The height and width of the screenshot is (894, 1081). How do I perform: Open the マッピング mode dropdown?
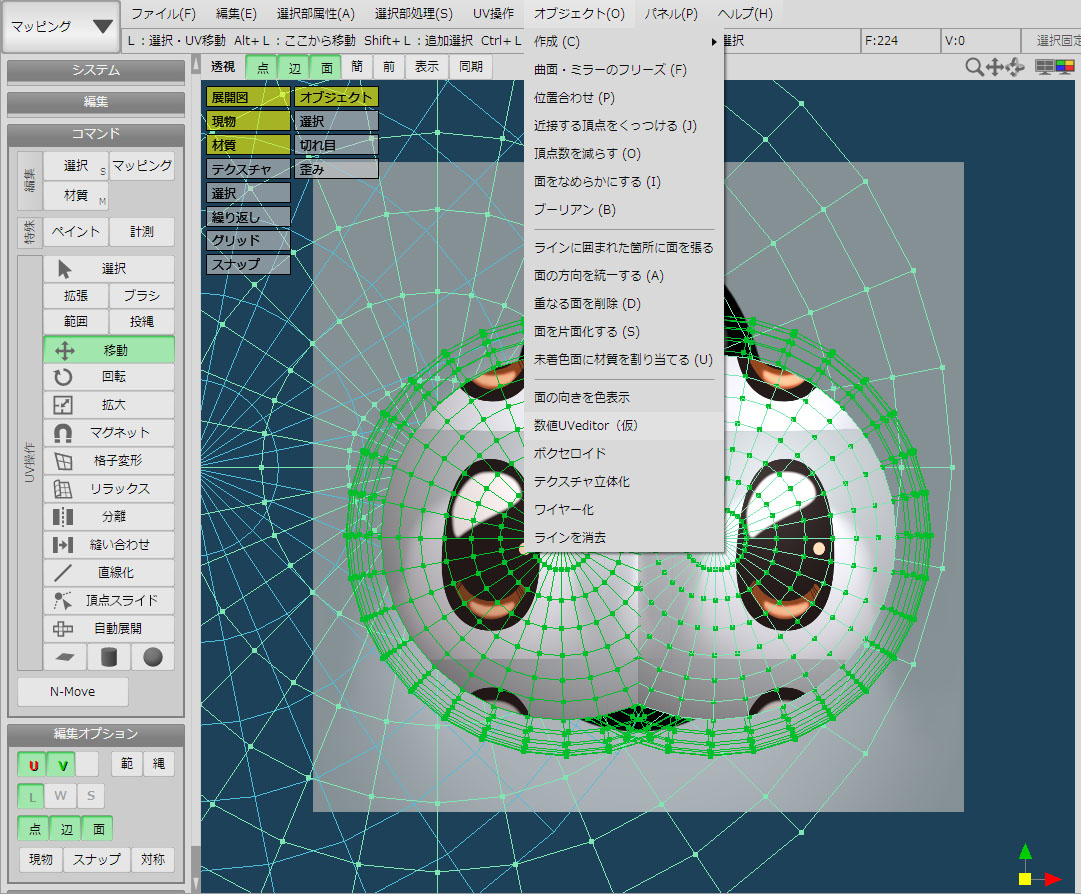[61, 27]
